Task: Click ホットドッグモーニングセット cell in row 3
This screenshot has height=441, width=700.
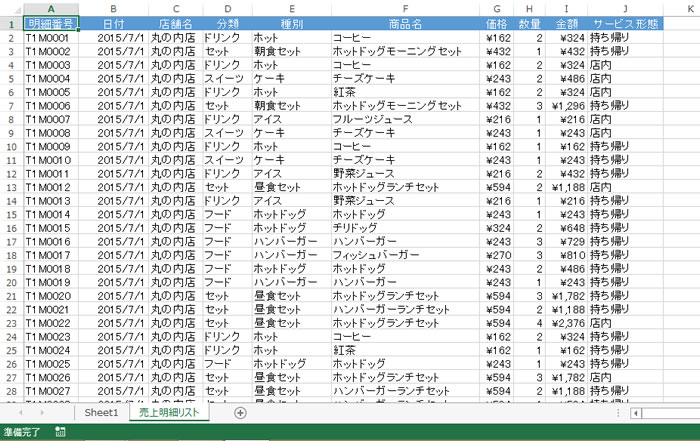Action: [x=405, y=51]
